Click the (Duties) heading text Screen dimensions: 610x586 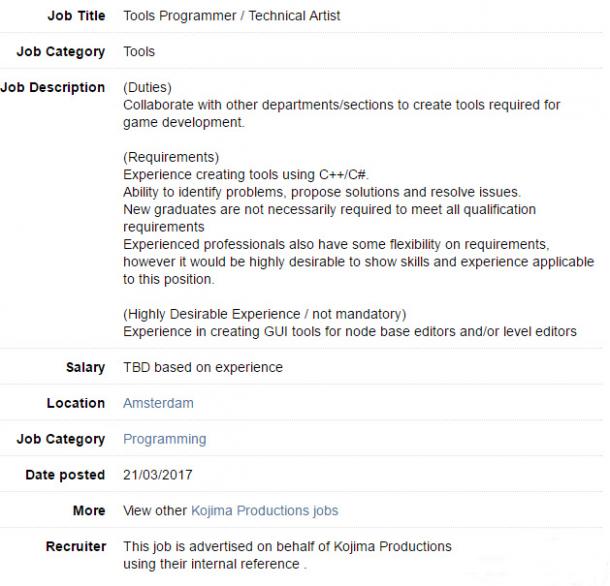pyautogui.click(x=147, y=87)
